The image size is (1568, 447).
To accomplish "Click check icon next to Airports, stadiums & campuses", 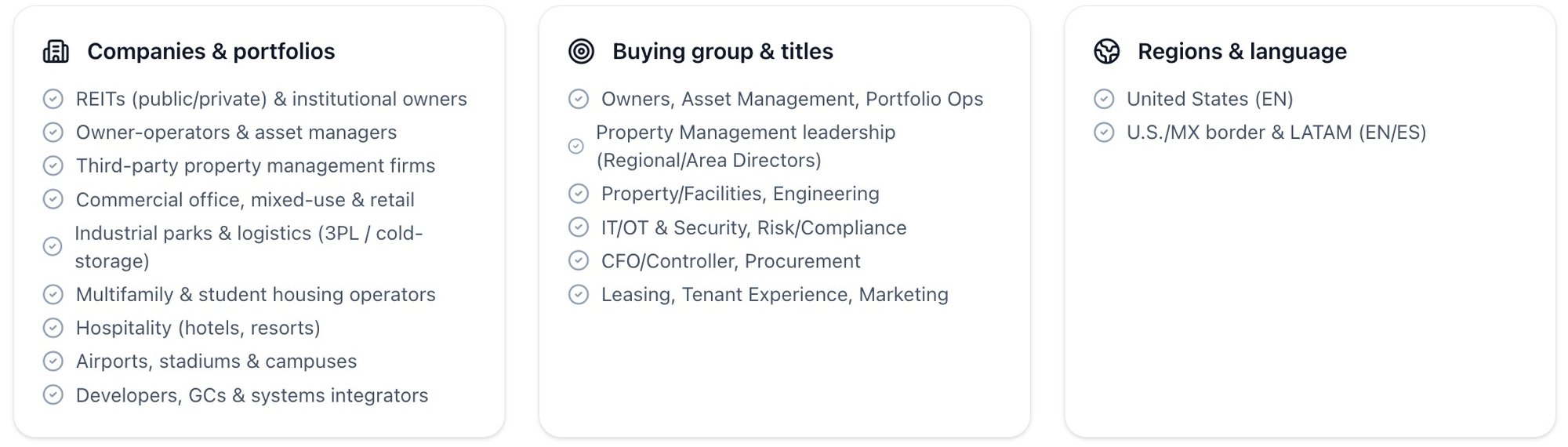I will (x=53, y=362).
